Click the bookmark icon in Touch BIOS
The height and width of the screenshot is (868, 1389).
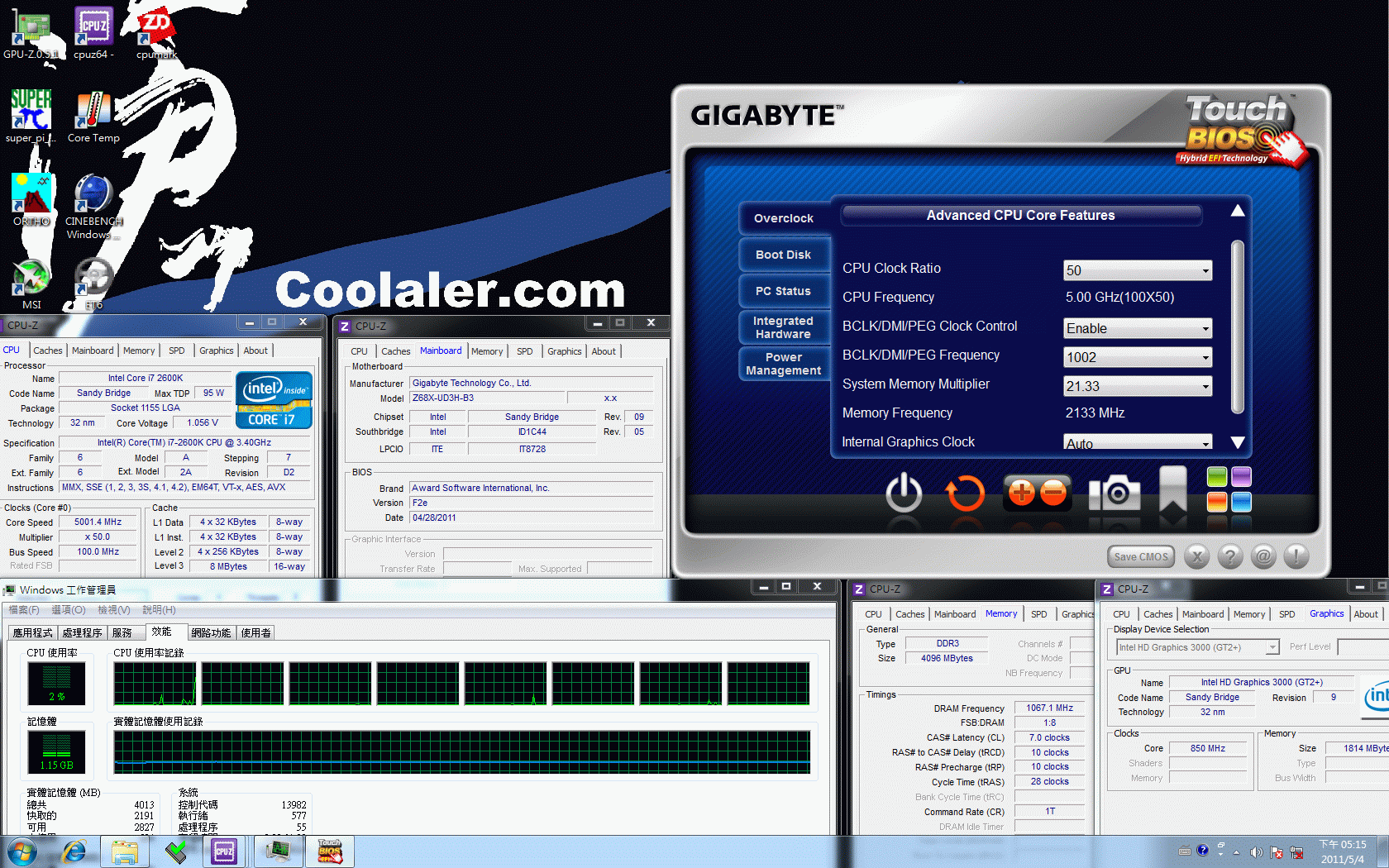(x=1172, y=489)
